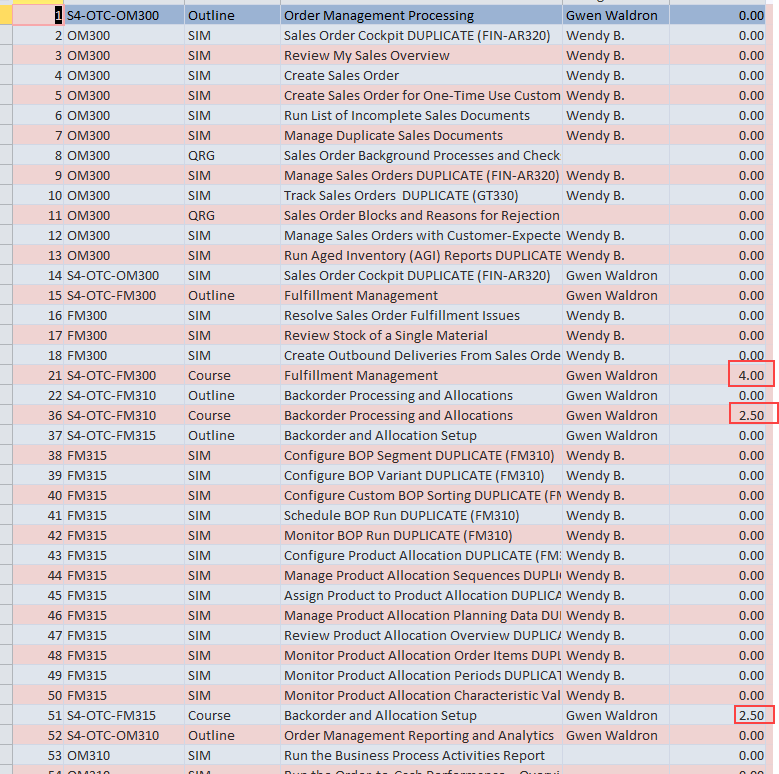The image size is (779, 774).
Task: Select 'Backorder Processing and Allocations' in row 36
Action: (421, 415)
